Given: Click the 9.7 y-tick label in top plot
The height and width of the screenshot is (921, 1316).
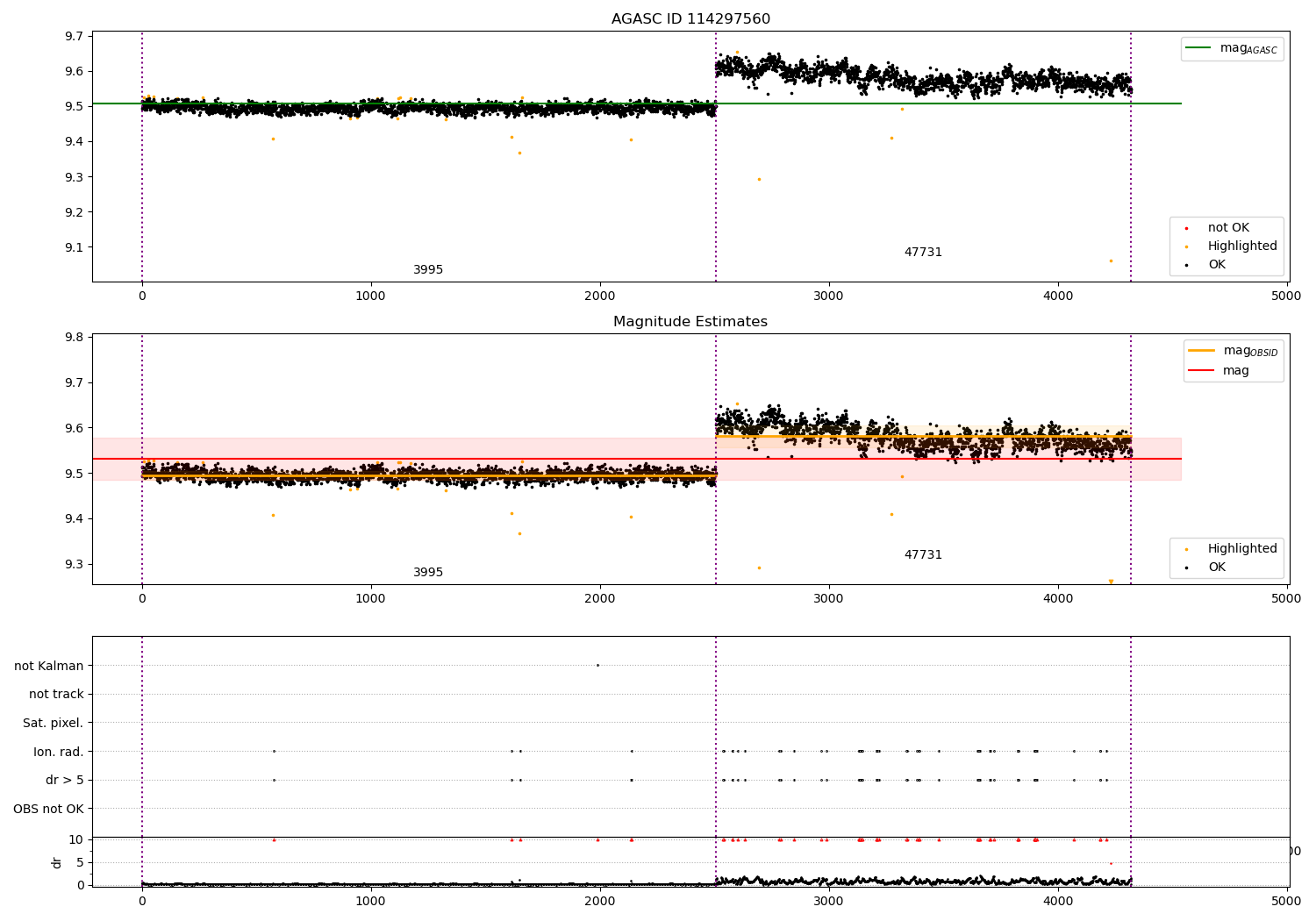Looking at the screenshot, I should [73, 36].
